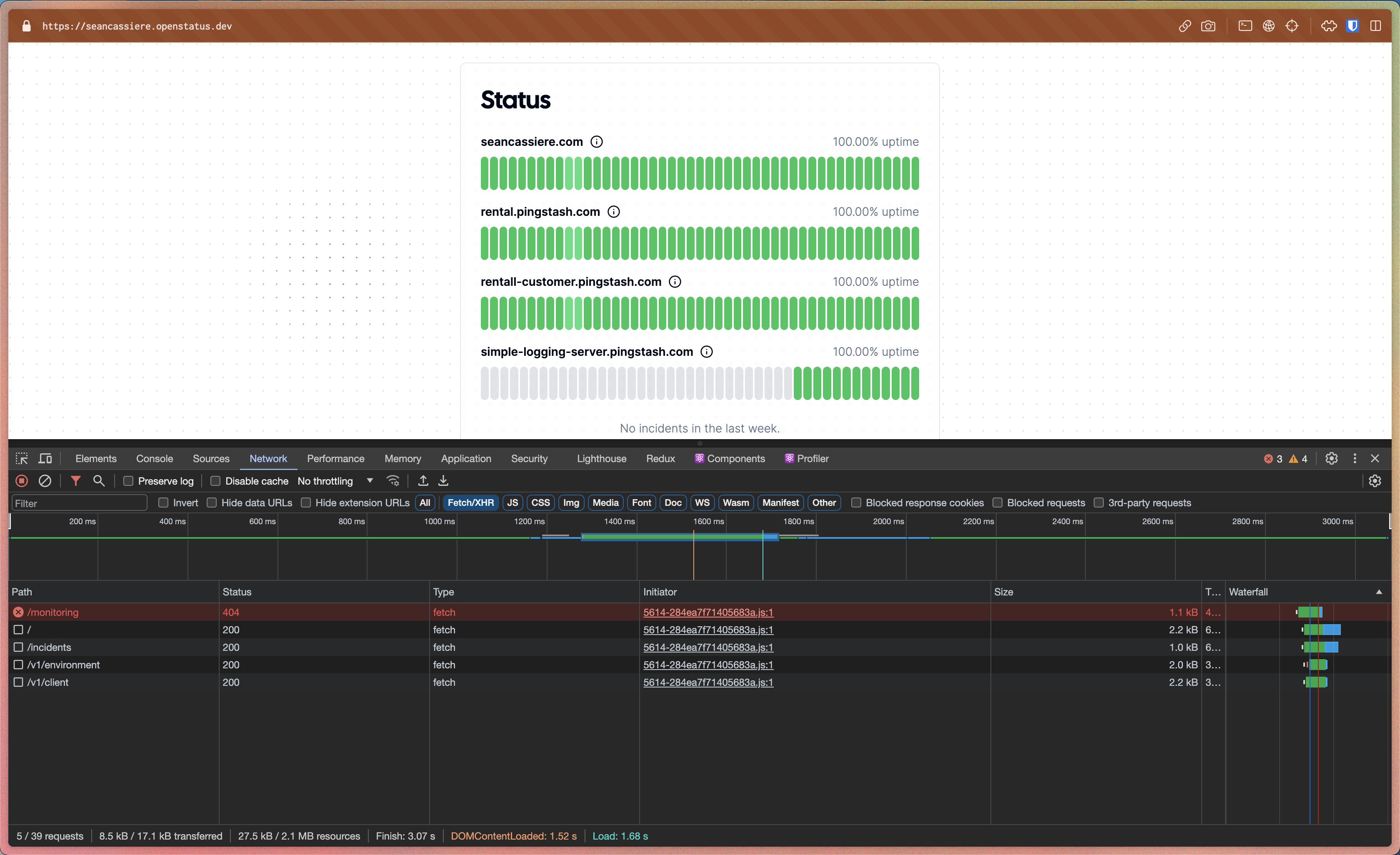Image resolution: width=1400 pixels, height=855 pixels.
Task: Open the No throttling dropdown
Action: pos(335,480)
